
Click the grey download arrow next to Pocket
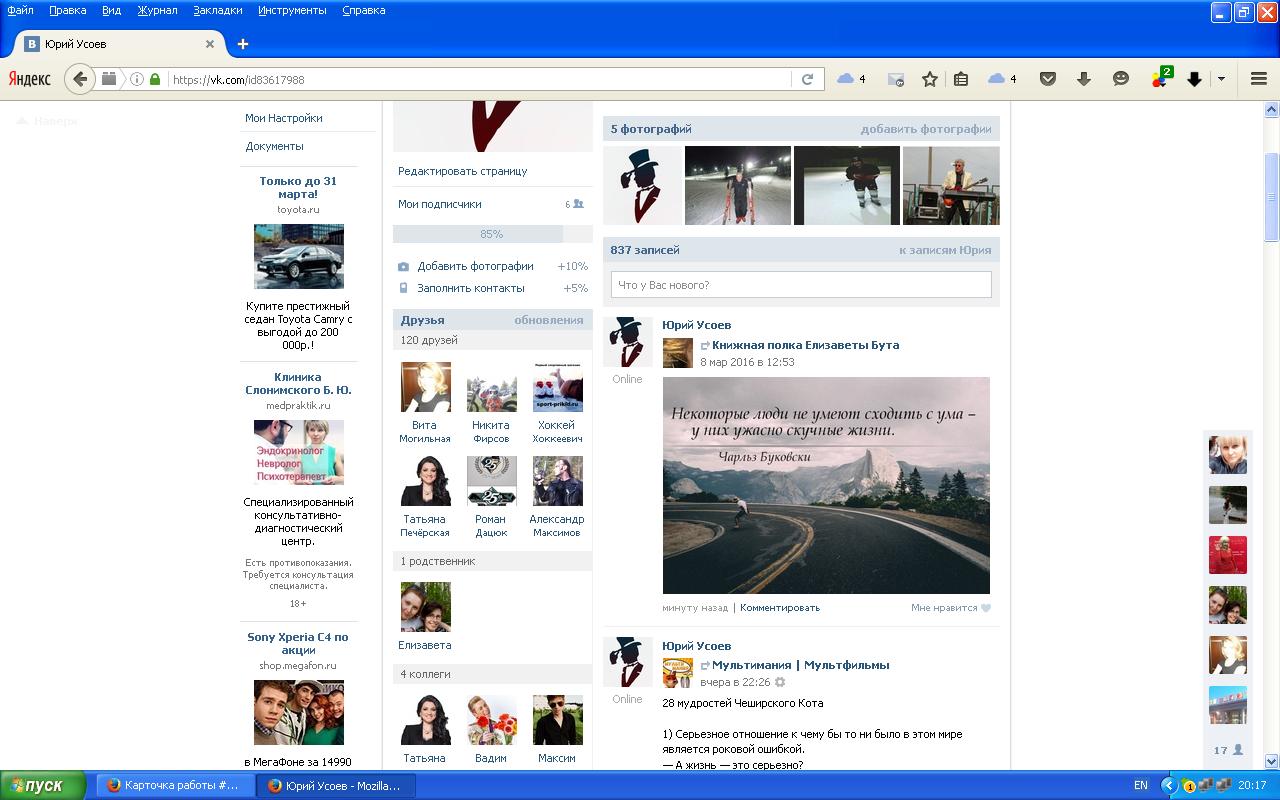pyautogui.click(x=1084, y=79)
